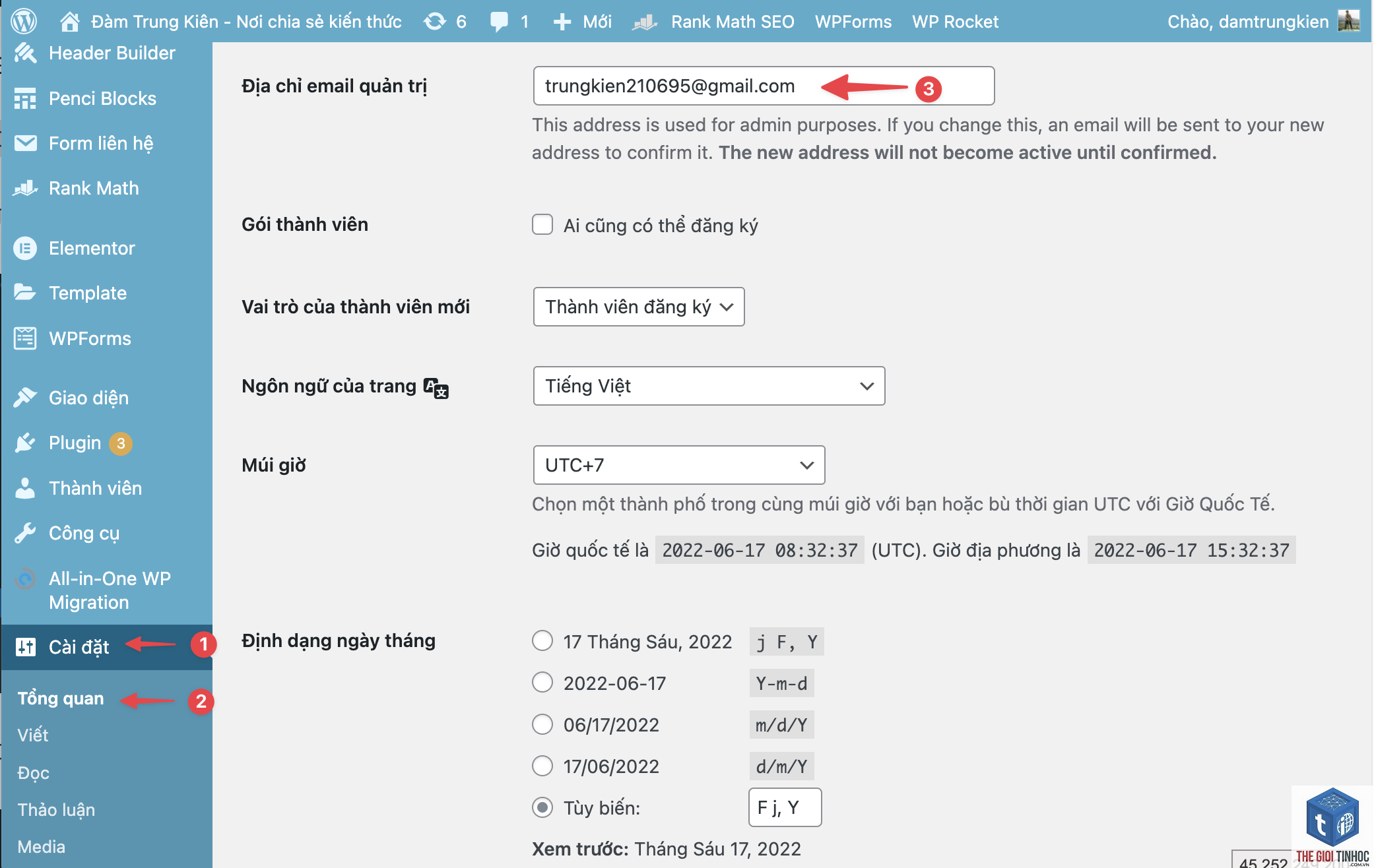This screenshot has height=868, width=1374.
Task: Open Tổng quan settings submenu
Action: coord(61,698)
